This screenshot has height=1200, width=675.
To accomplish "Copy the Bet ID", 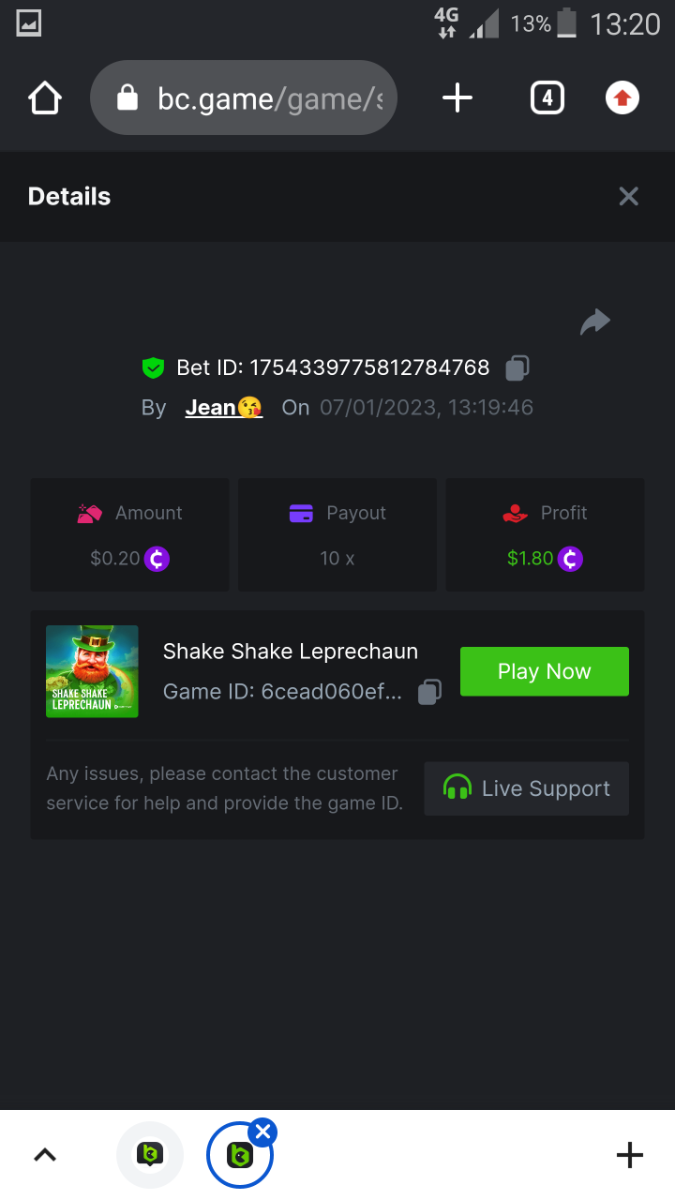I will [517, 368].
